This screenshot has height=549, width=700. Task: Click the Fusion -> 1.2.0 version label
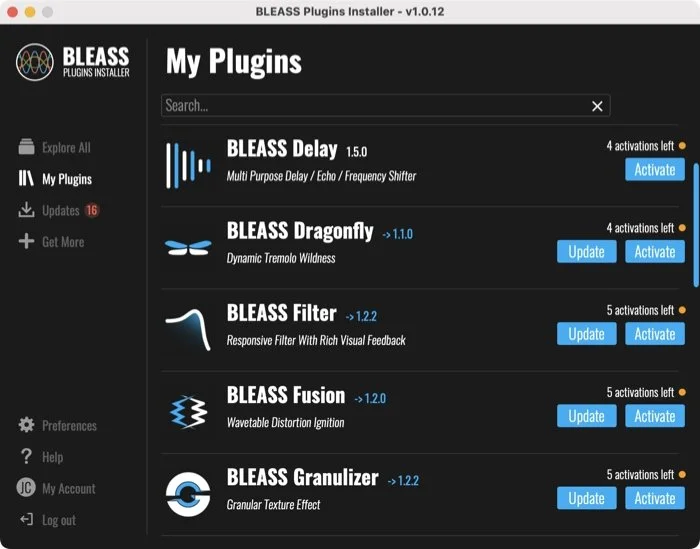370,398
